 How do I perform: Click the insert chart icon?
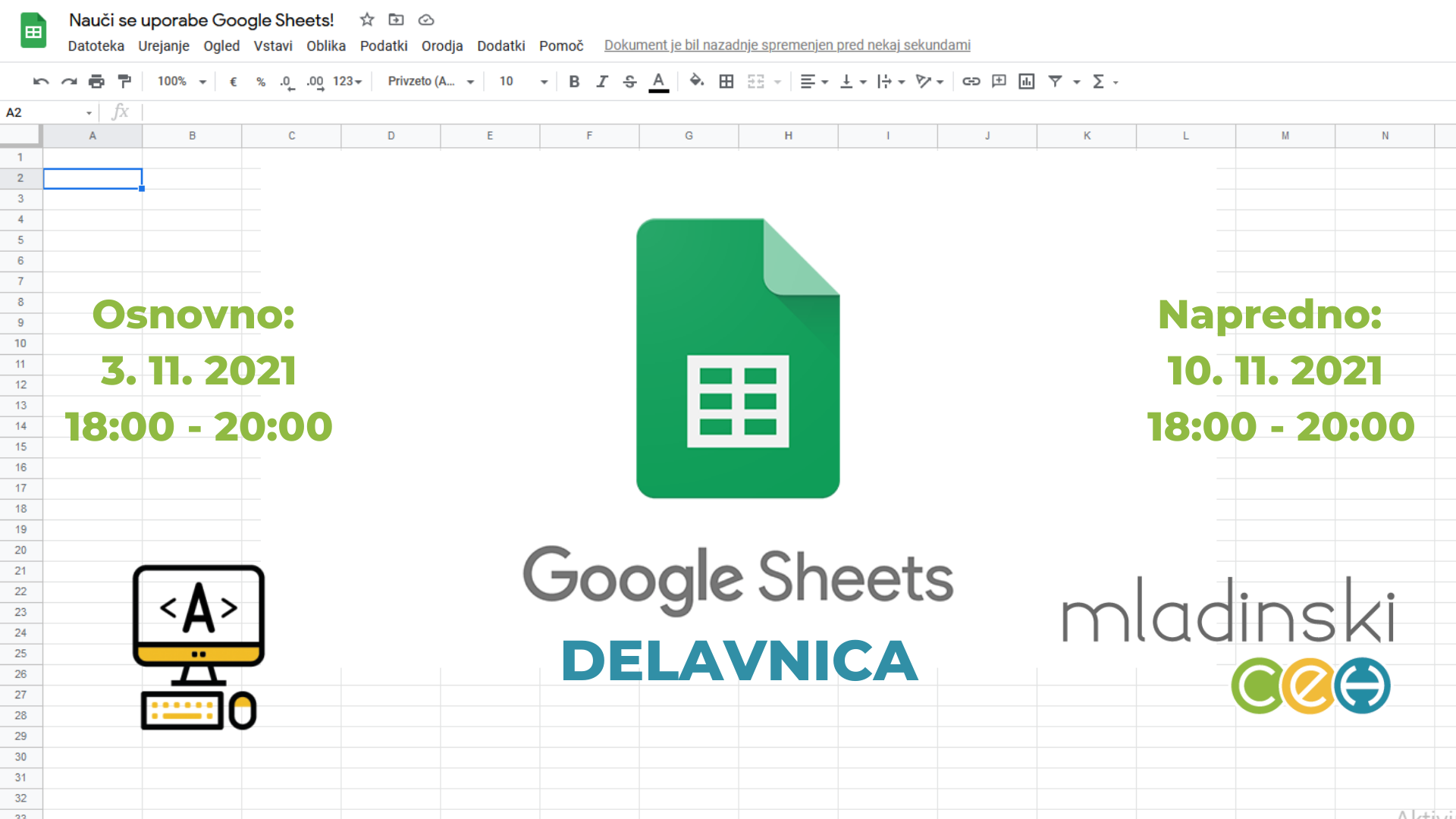[1026, 81]
